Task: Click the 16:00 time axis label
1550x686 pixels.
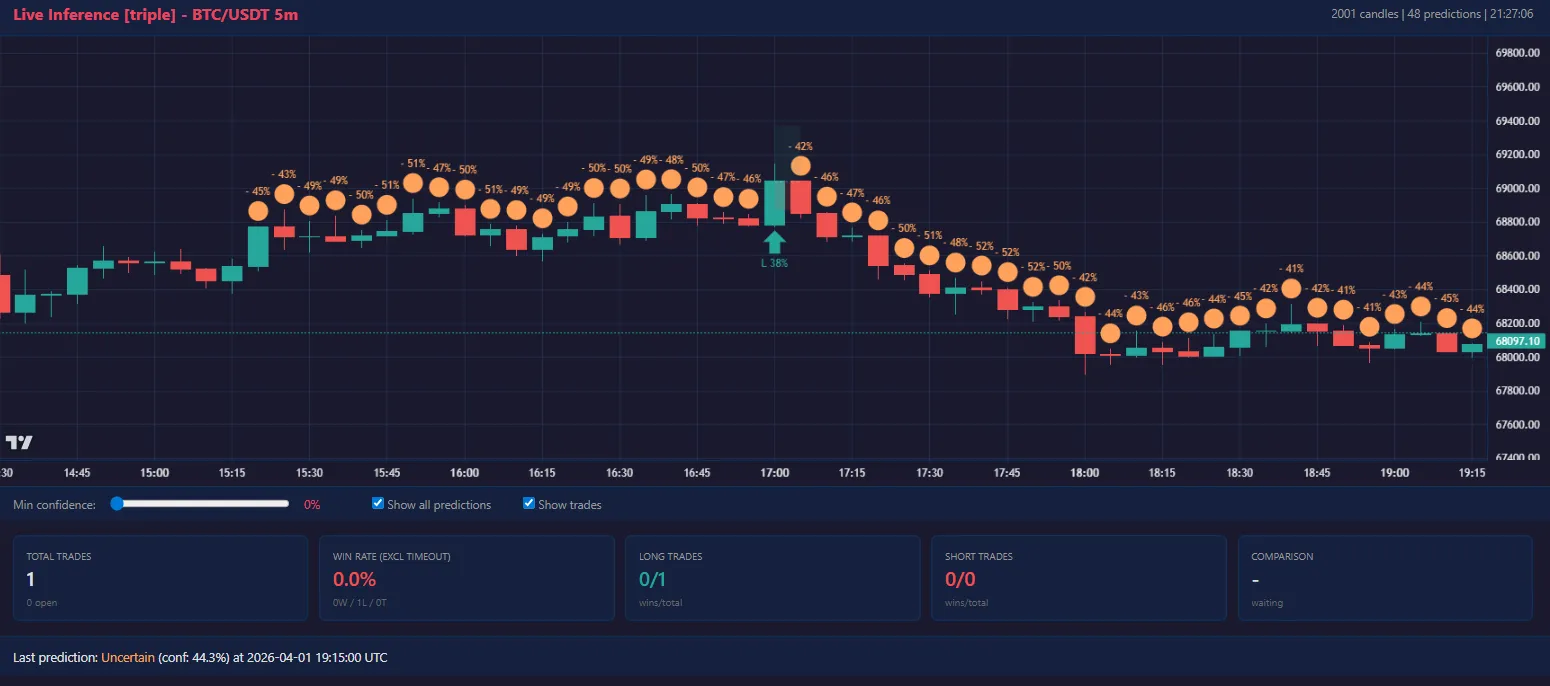Action: pyautogui.click(x=465, y=472)
